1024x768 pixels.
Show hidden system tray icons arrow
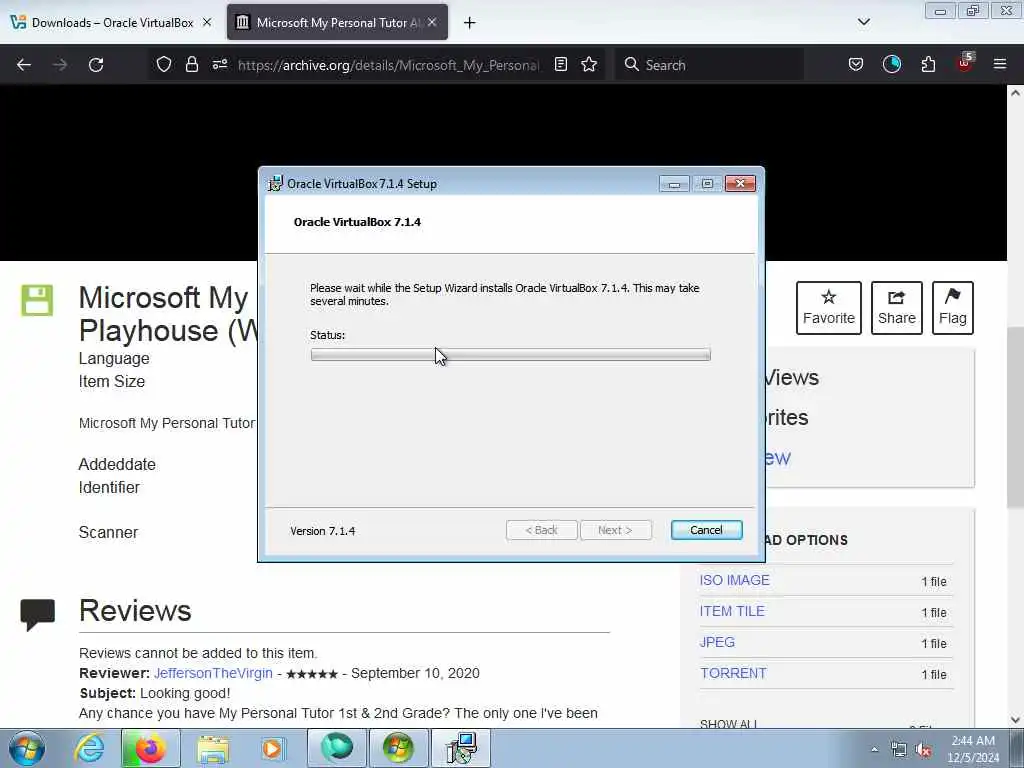point(874,749)
